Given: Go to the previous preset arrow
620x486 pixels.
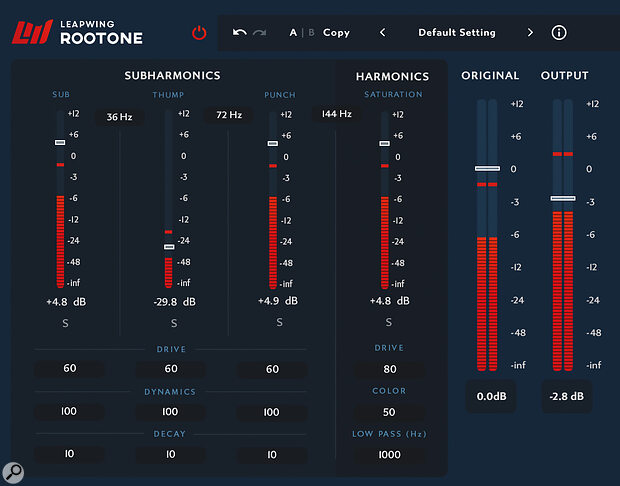Looking at the screenshot, I should (382, 33).
